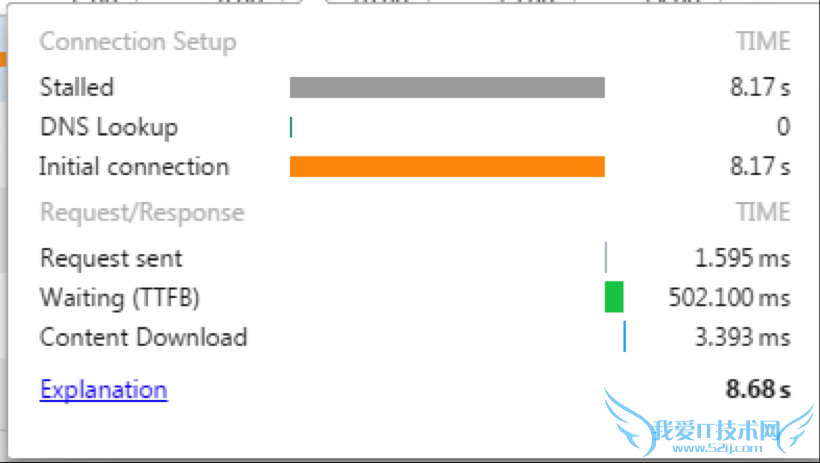Click the green Waiting (TTFB) bar
This screenshot has width=820, height=463.
[614, 297]
